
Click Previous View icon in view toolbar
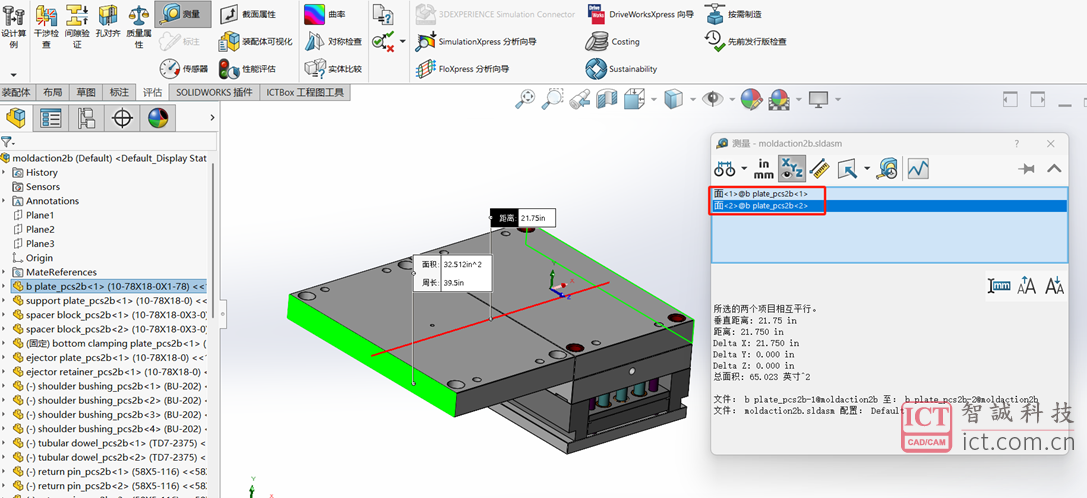pos(580,99)
